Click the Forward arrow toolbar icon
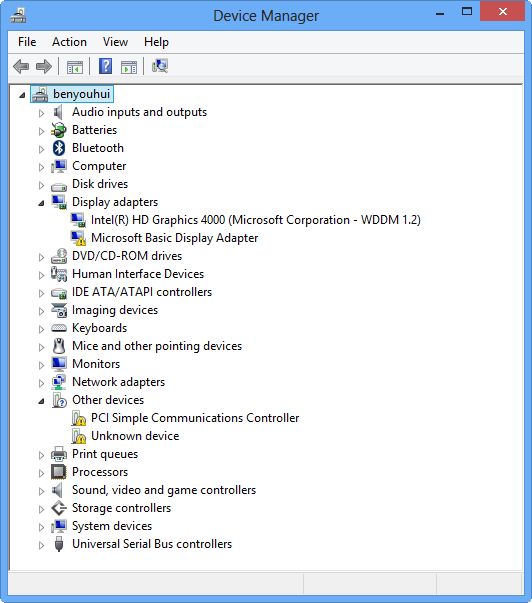This screenshot has height=603, width=532. [x=43, y=67]
